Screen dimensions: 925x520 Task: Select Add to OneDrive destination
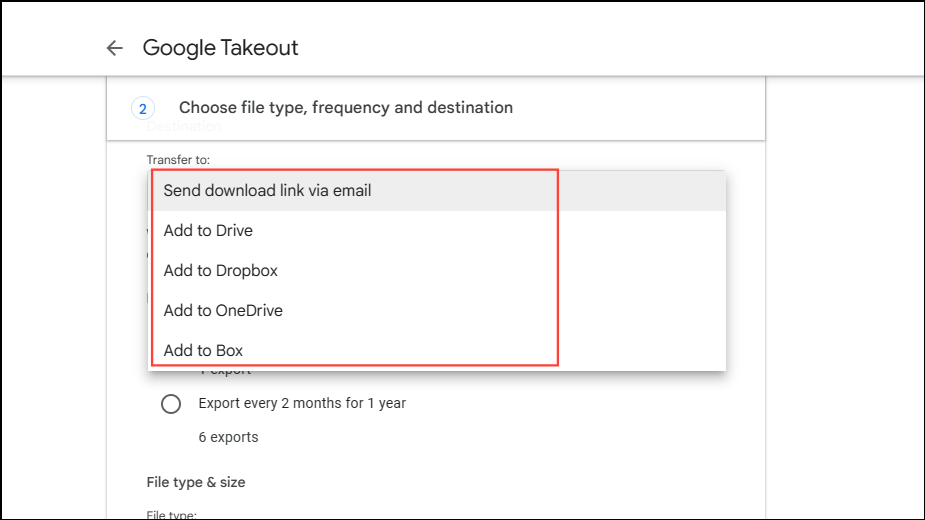click(x=437, y=310)
